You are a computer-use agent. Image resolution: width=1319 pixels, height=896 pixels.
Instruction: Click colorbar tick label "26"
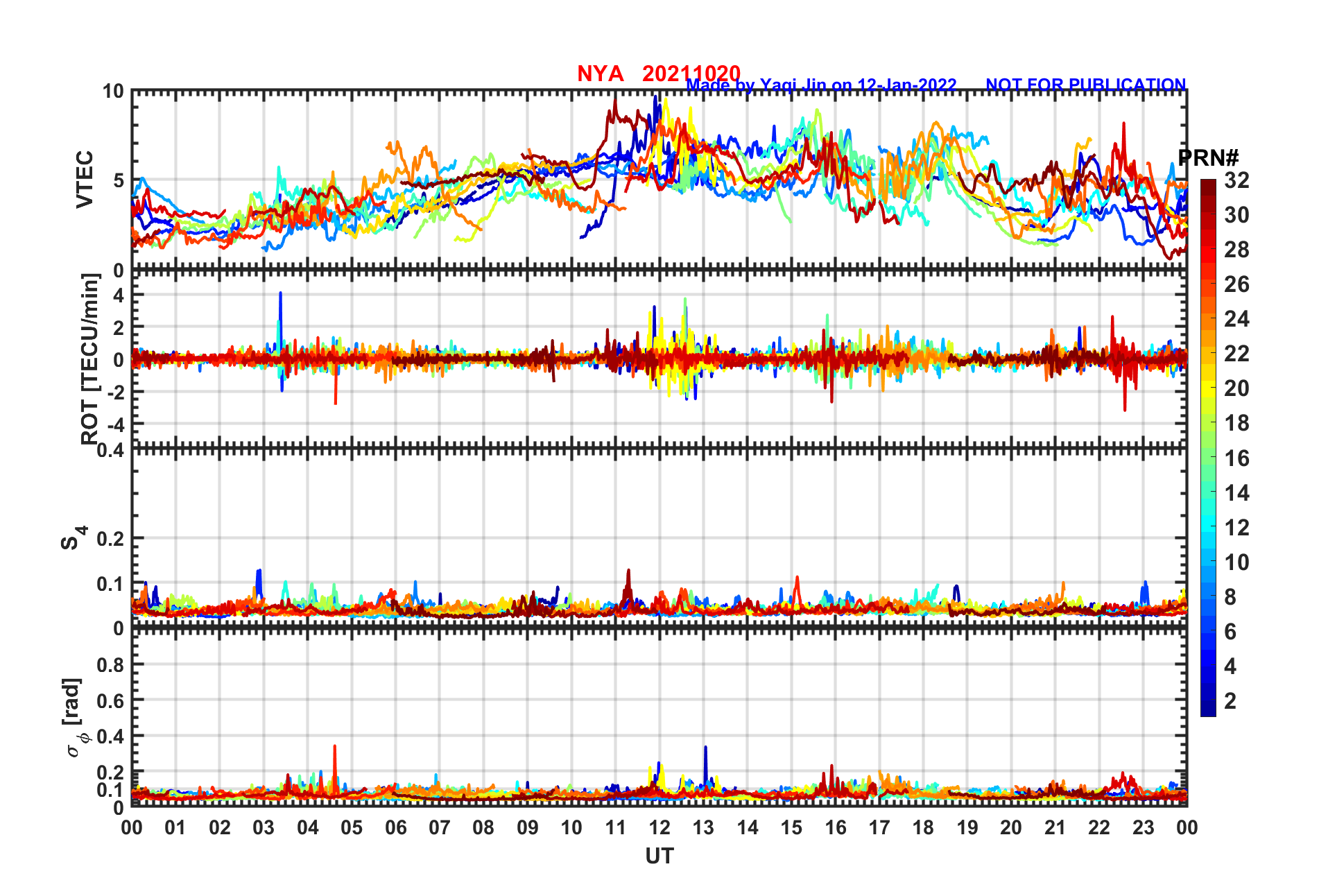(1236, 284)
